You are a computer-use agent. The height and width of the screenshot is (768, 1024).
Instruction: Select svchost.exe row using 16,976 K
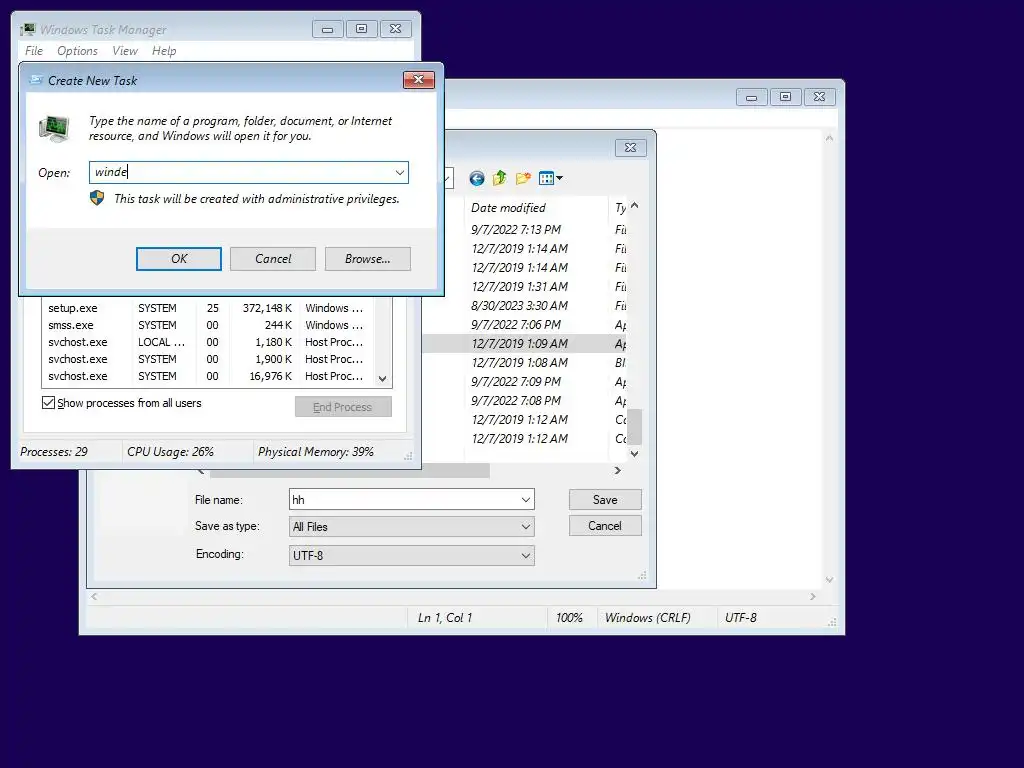[208, 376]
